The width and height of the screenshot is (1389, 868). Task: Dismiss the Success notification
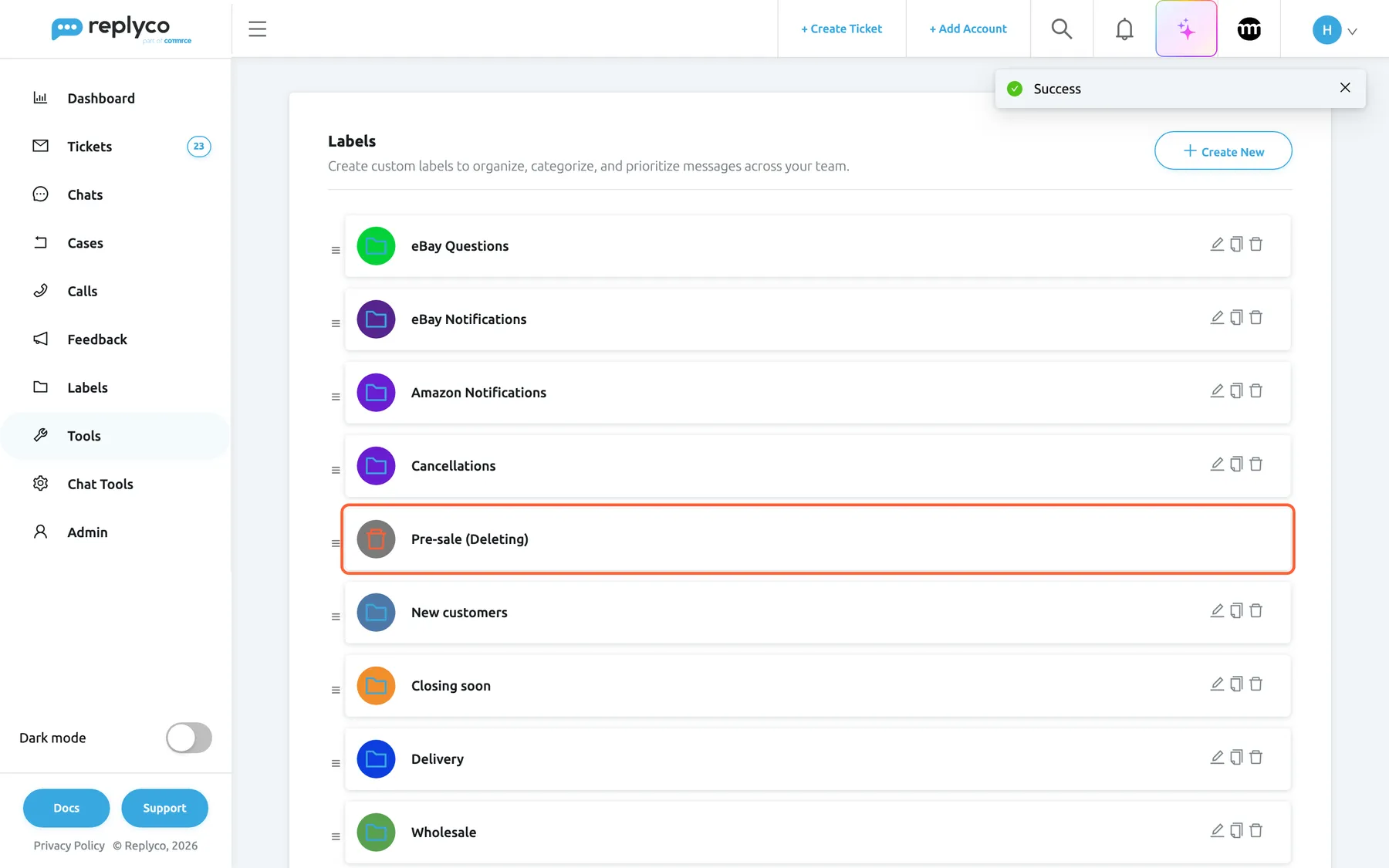(x=1345, y=87)
